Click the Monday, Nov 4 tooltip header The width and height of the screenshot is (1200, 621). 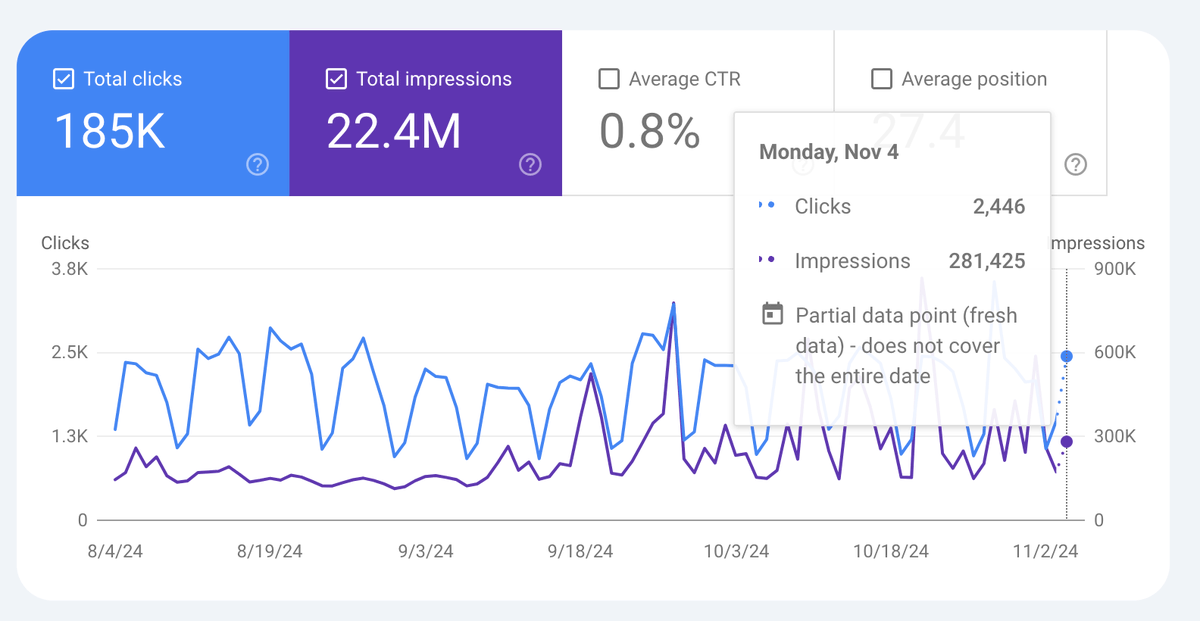click(x=830, y=151)
